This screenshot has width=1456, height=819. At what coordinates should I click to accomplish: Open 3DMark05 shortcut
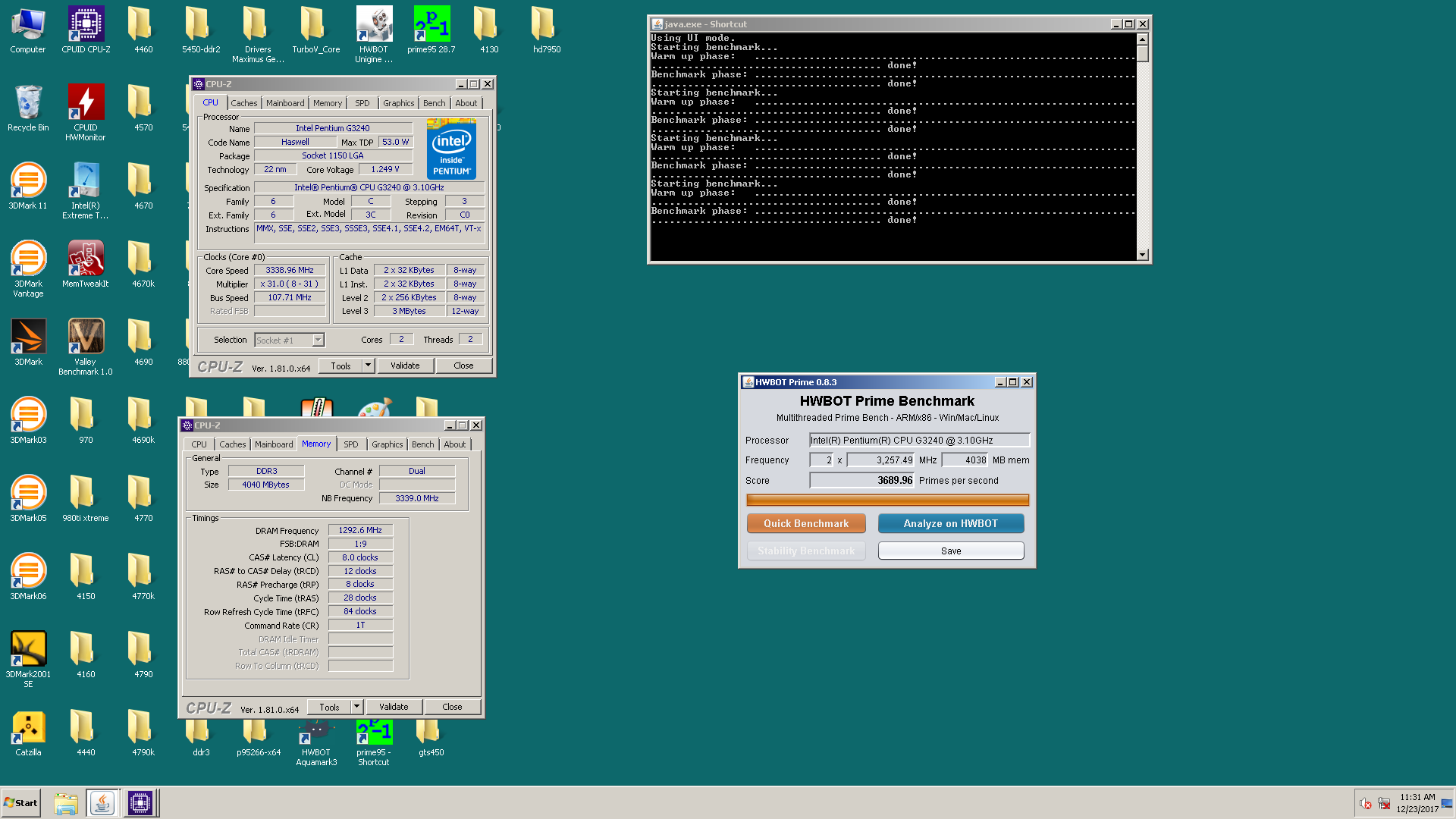pyautogui.click(x=28, y=499)
